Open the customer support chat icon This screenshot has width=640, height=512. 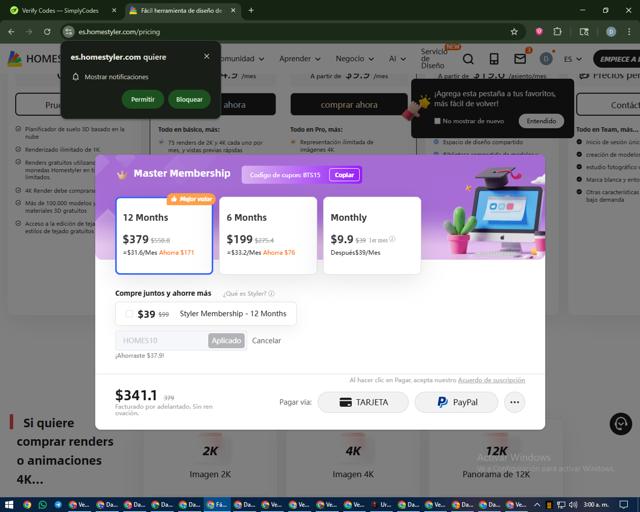620,424
